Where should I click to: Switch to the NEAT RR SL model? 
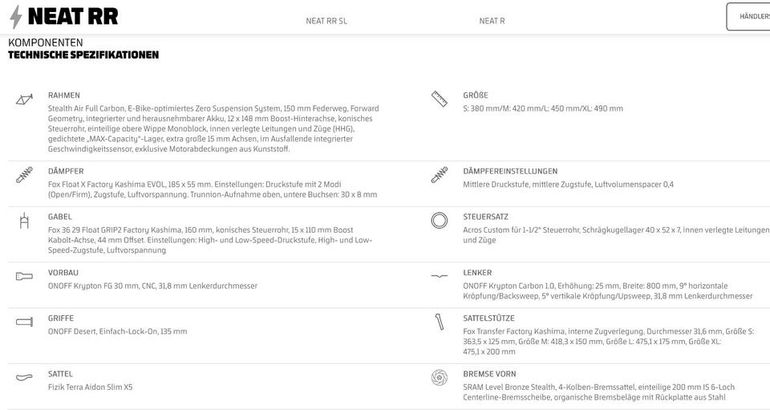coord(327,21)
